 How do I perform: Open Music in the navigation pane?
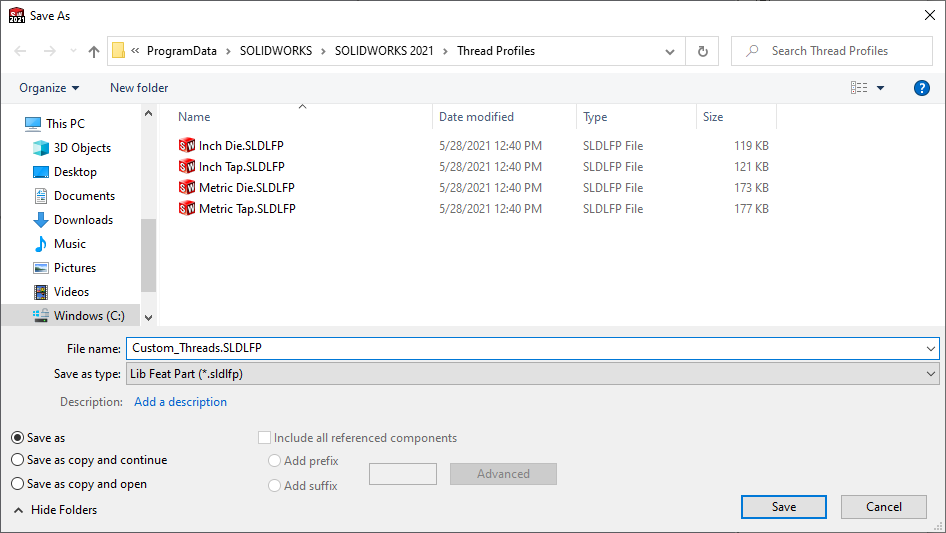[x=69, y=244]
